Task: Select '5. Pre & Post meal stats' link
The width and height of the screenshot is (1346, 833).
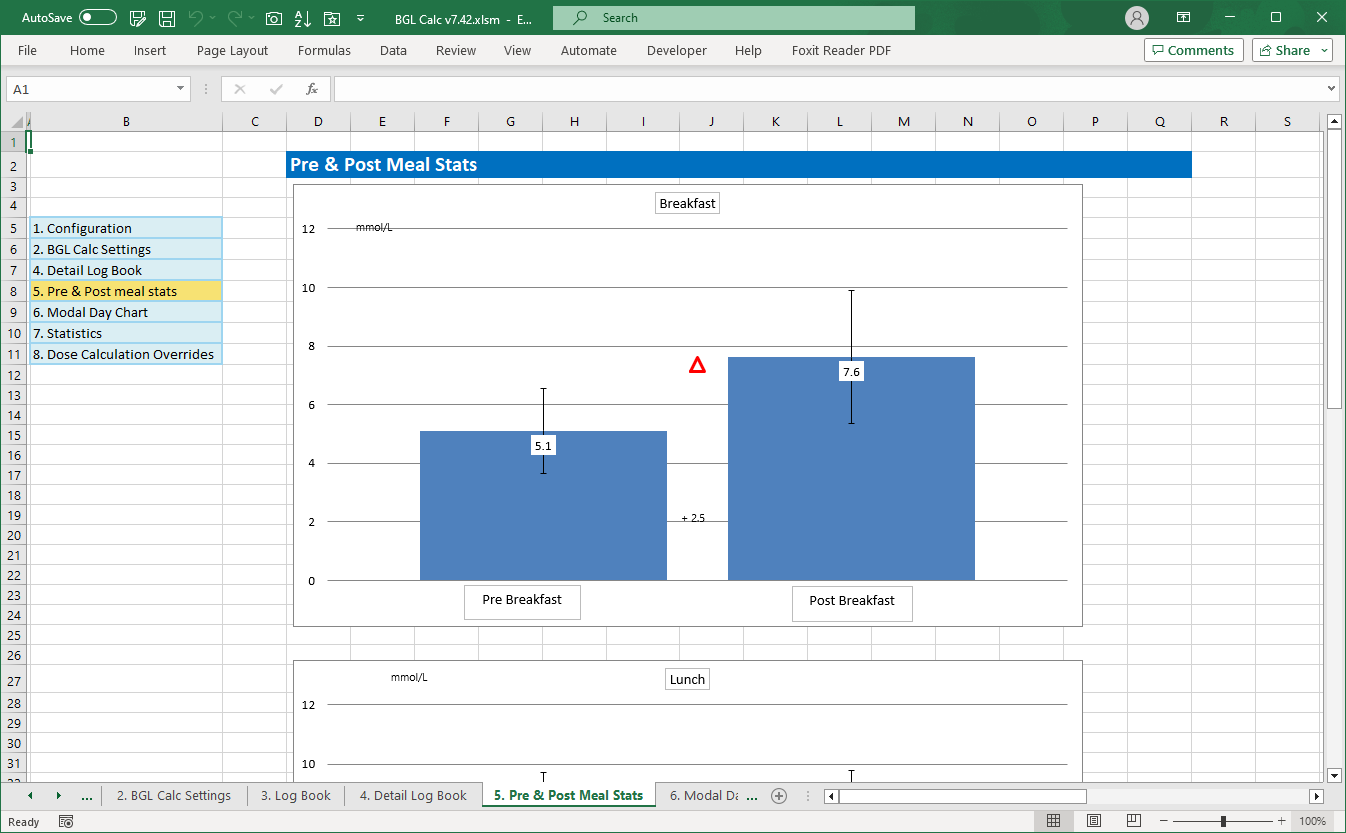Action: (x=126, y=291)
